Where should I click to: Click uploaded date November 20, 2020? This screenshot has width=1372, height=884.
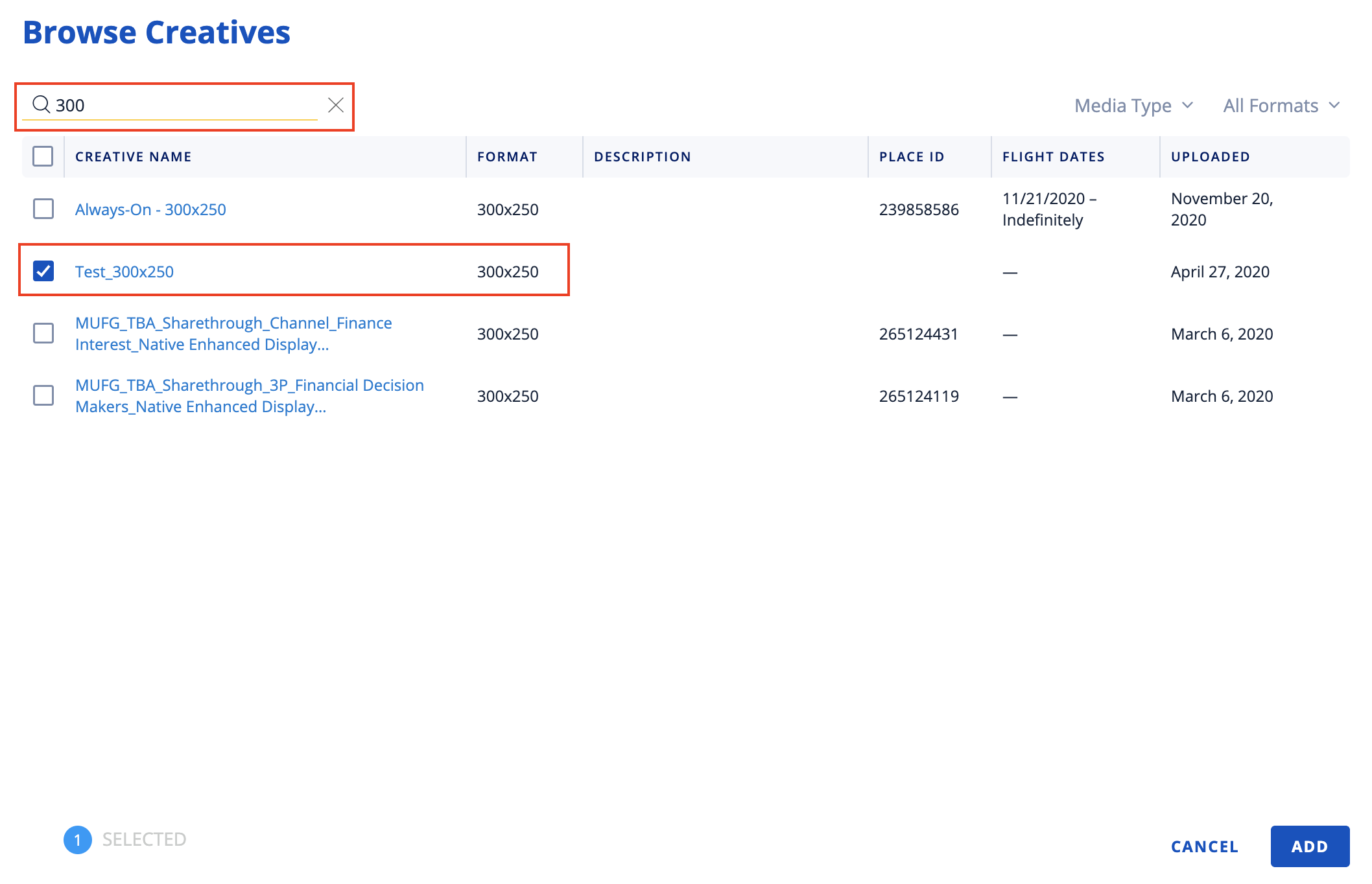[1222, 209]
